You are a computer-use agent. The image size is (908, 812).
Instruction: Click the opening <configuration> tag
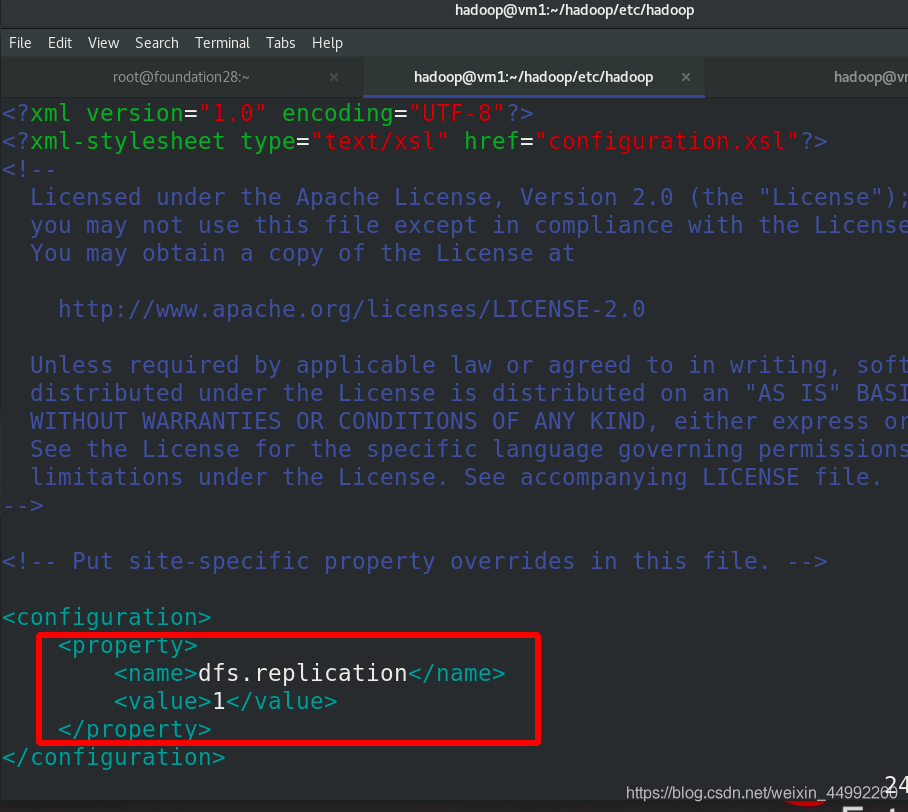pos(107,617)
